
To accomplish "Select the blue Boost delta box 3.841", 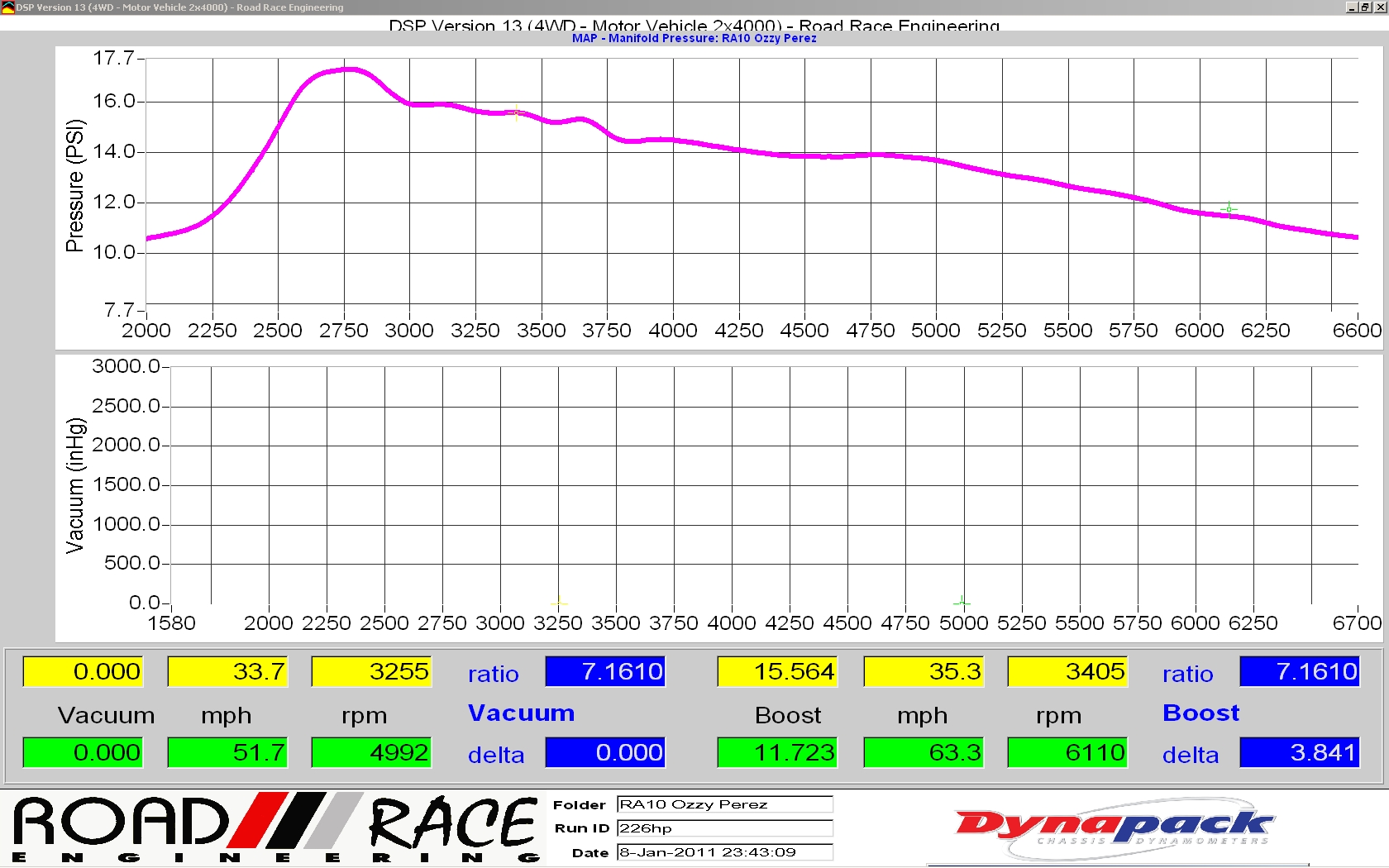I will (1300, 752).
